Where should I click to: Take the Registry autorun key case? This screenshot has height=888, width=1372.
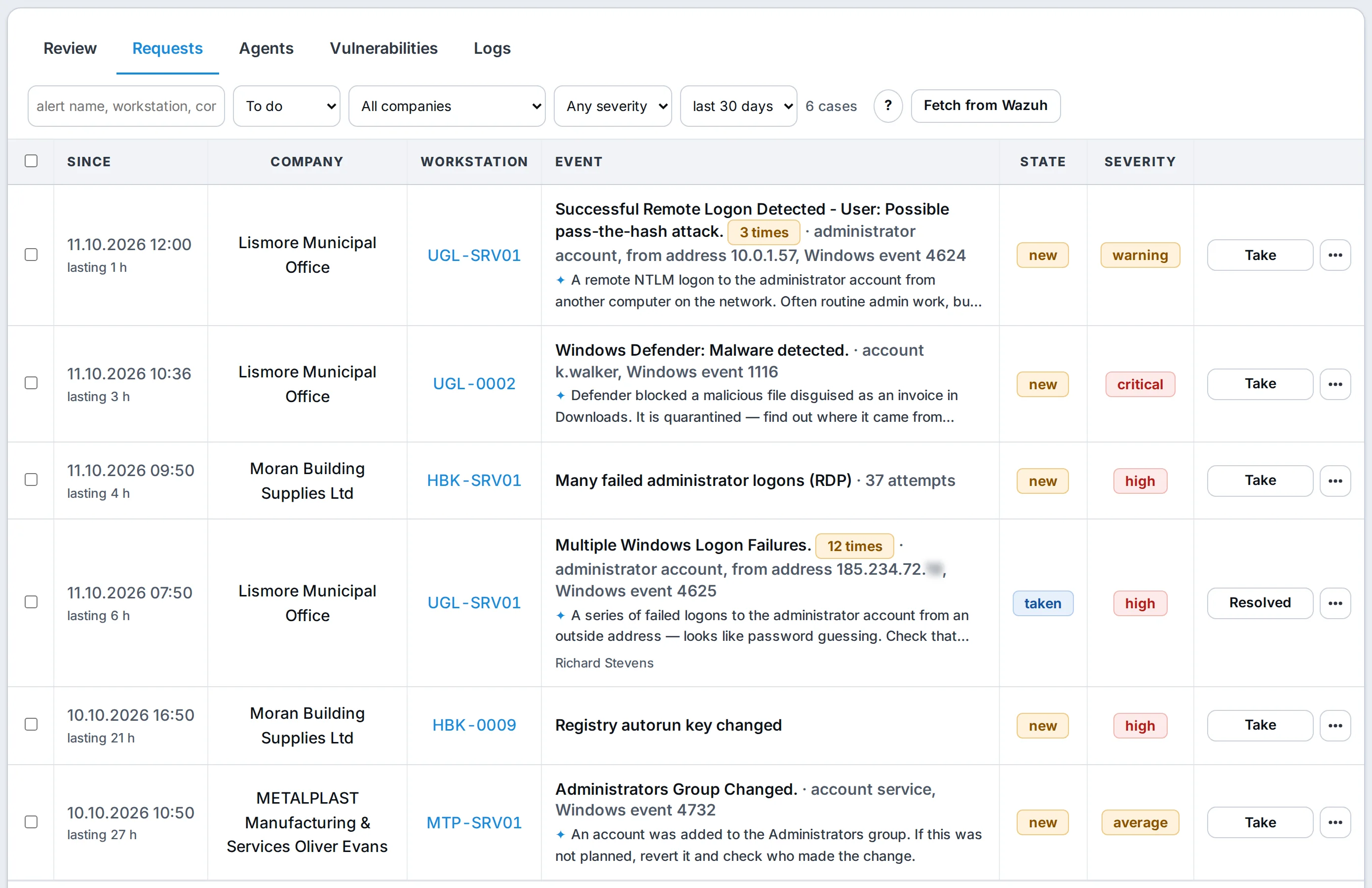(x=1259, y=725)
